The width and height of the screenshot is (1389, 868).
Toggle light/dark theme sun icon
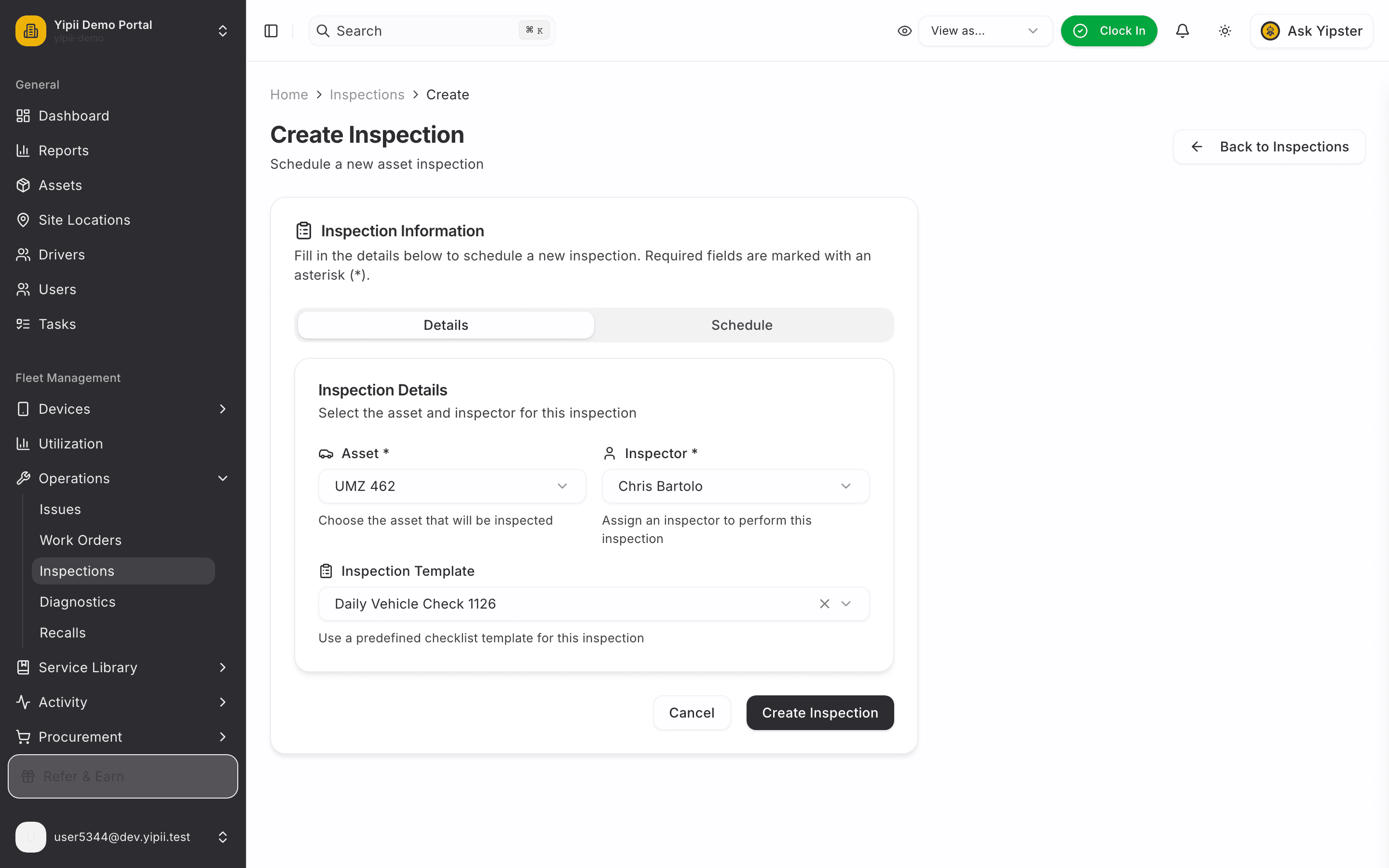click(1225, 31)
